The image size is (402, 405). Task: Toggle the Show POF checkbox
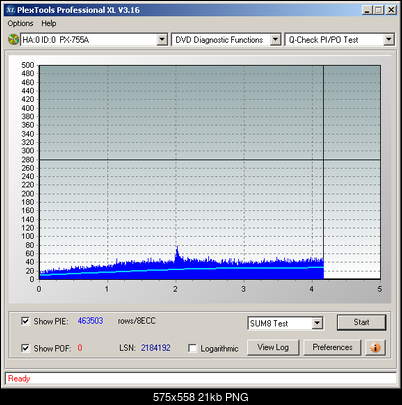tap(25, 348)
